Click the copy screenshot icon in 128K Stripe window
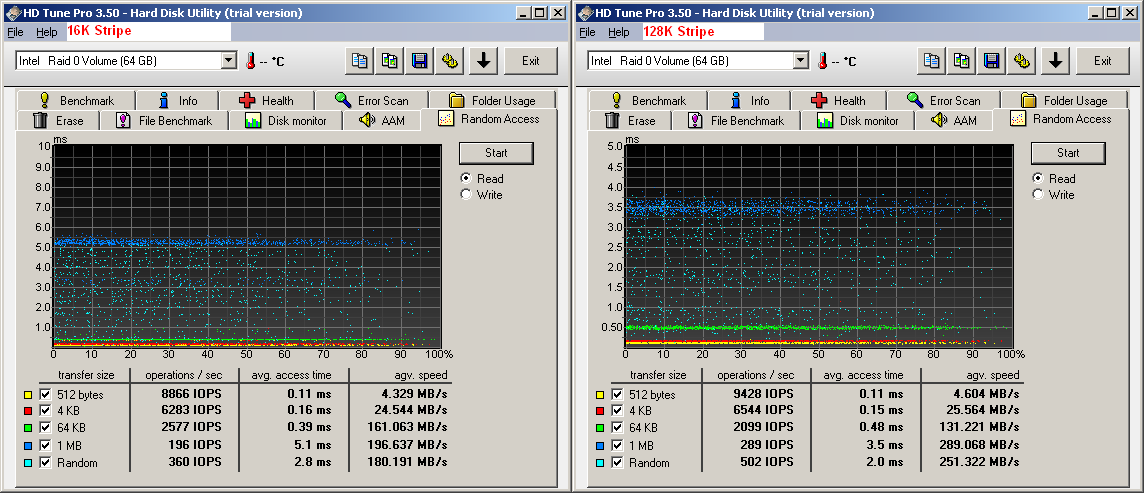Viewport: 1144px width, 493px height. (962, 61)
